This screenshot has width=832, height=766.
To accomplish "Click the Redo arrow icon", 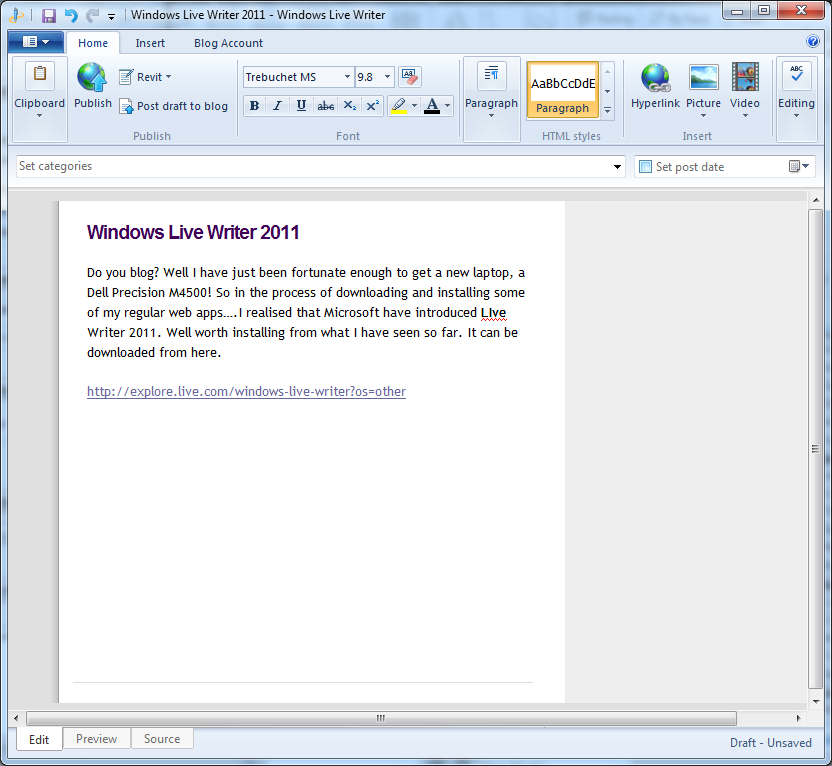I will coord(92,15).
